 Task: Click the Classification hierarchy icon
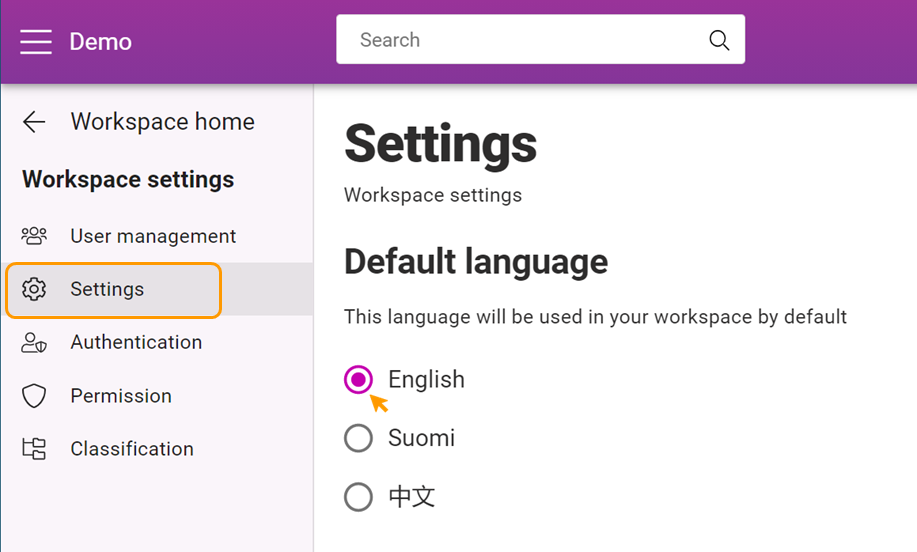34,448
